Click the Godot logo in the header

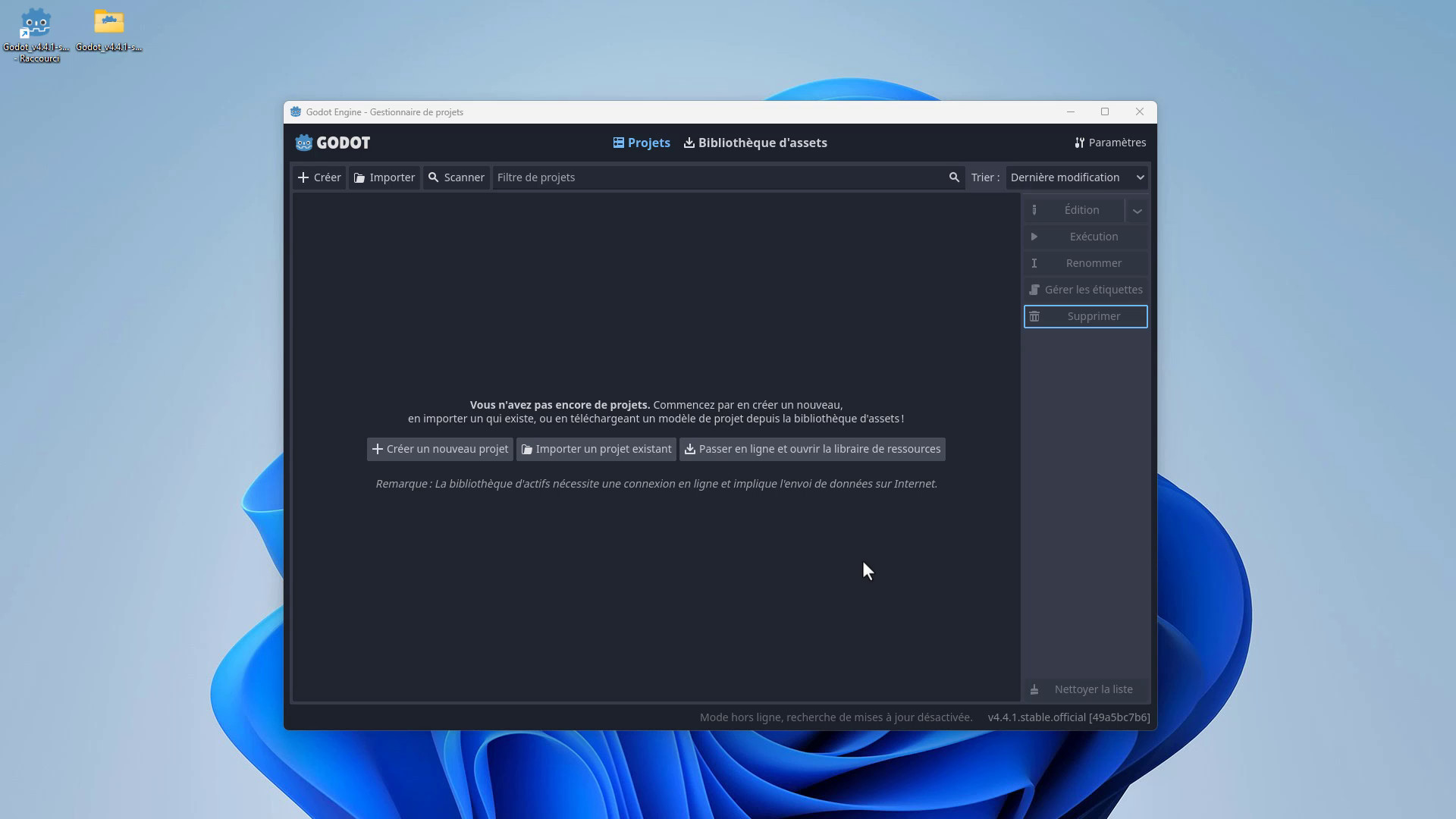click(333, 143)
